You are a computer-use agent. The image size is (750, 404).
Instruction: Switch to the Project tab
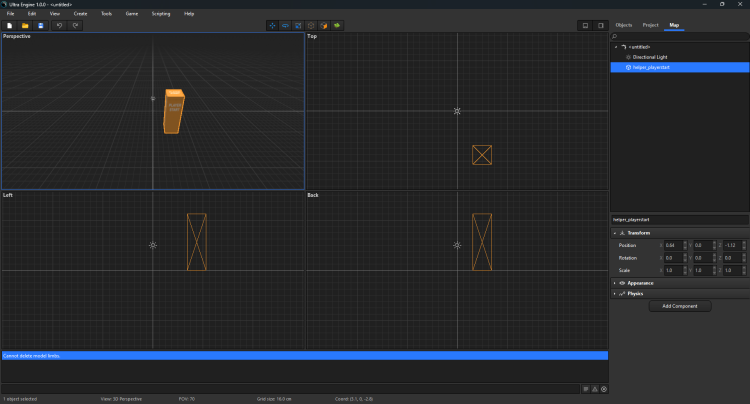[x=650, y=24]
